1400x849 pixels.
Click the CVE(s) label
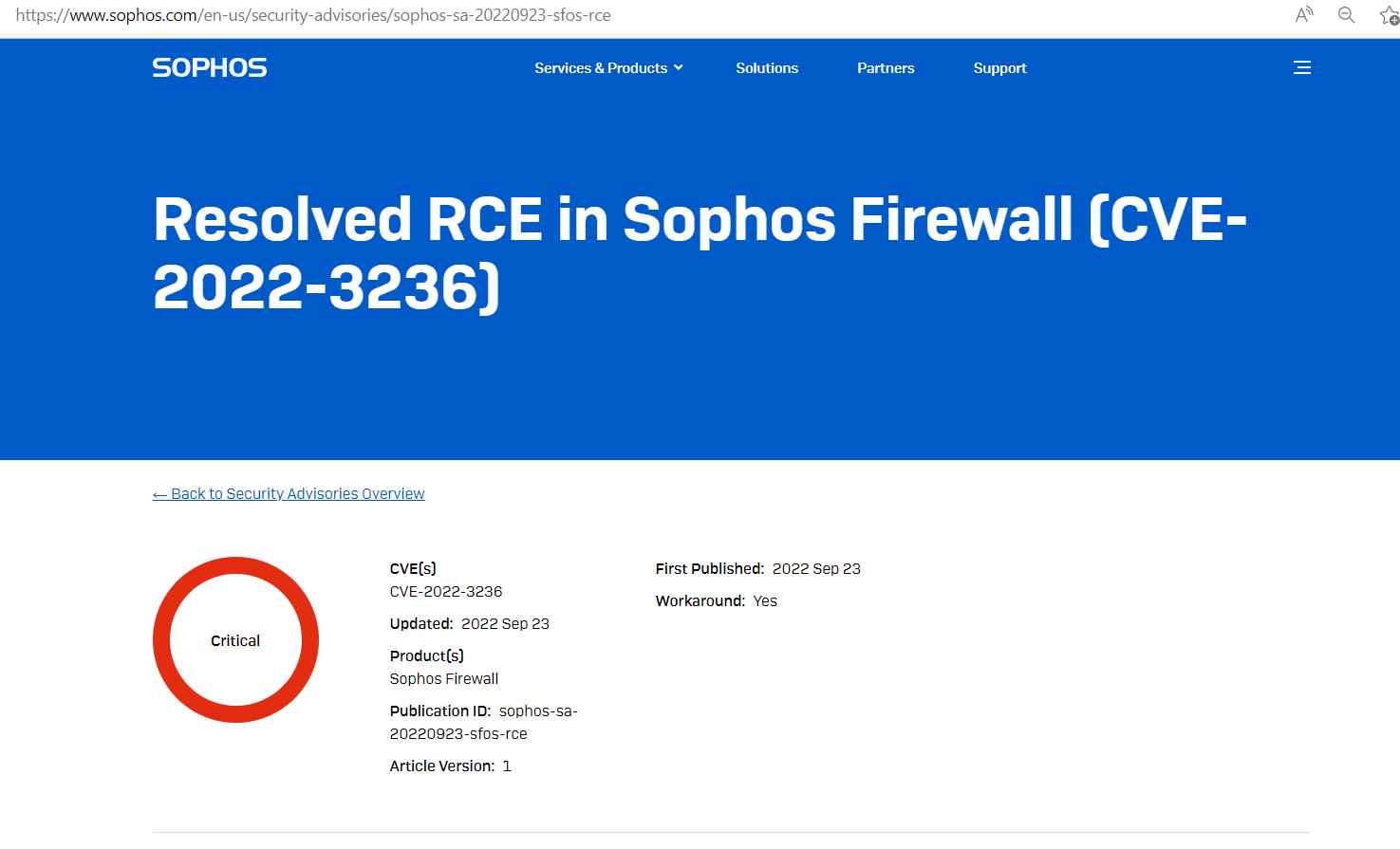pyautogui.click(x=413, y=569)
